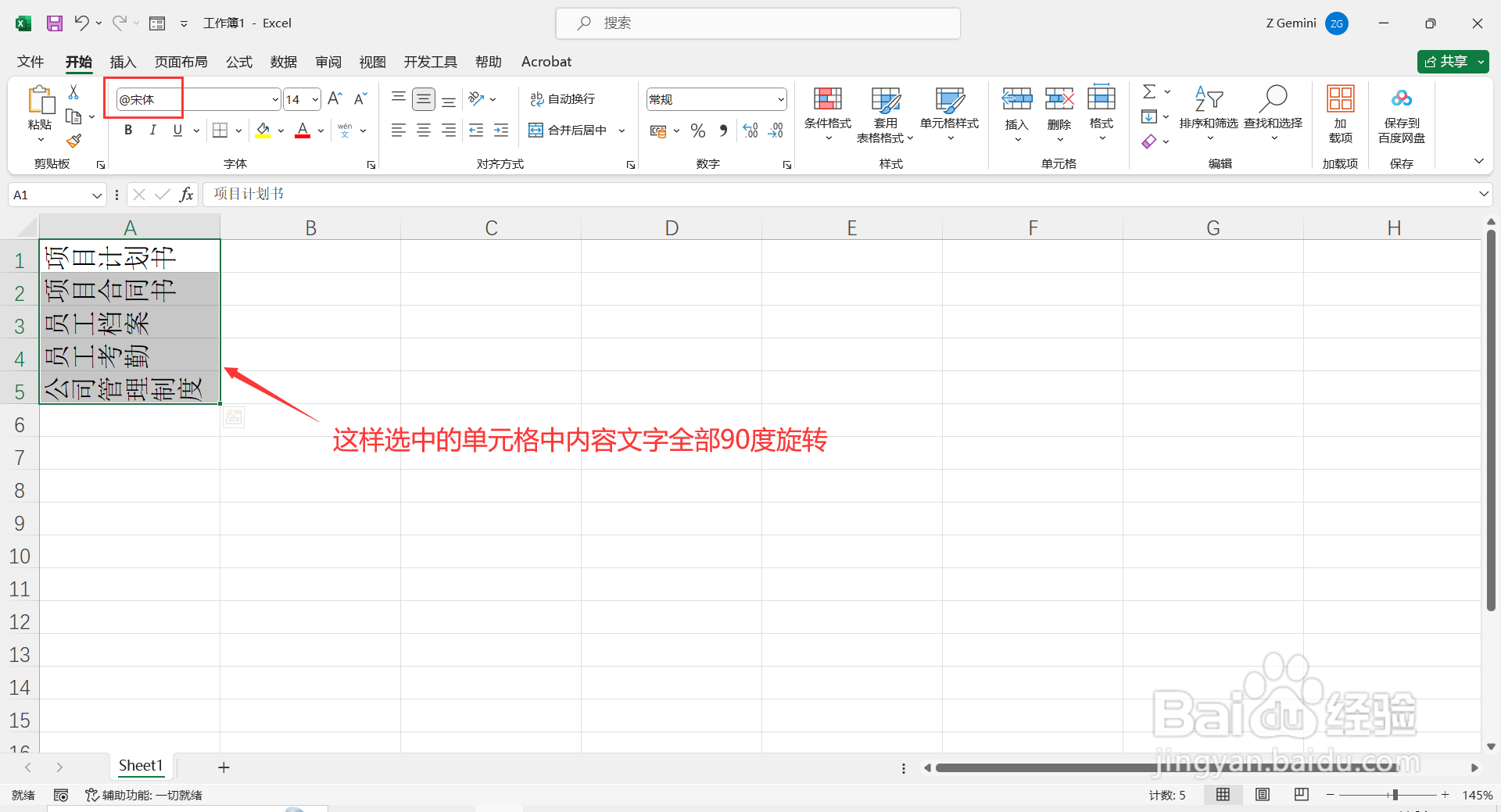Toggle italic formatting
Viewport: 1501px width, 812px height.
pos(153,130)
